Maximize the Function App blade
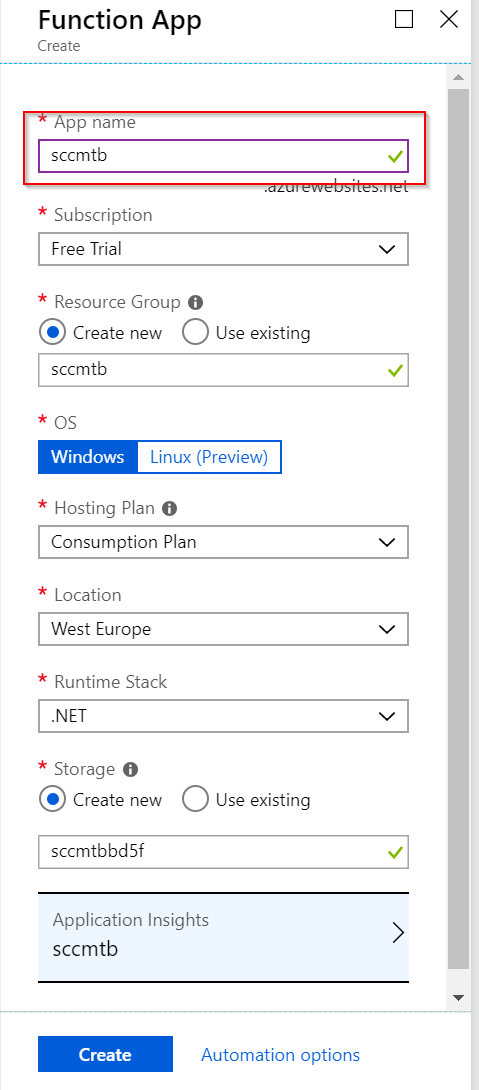The height and width of the screenshot is (1090, 479). click(x=404, y=19)
